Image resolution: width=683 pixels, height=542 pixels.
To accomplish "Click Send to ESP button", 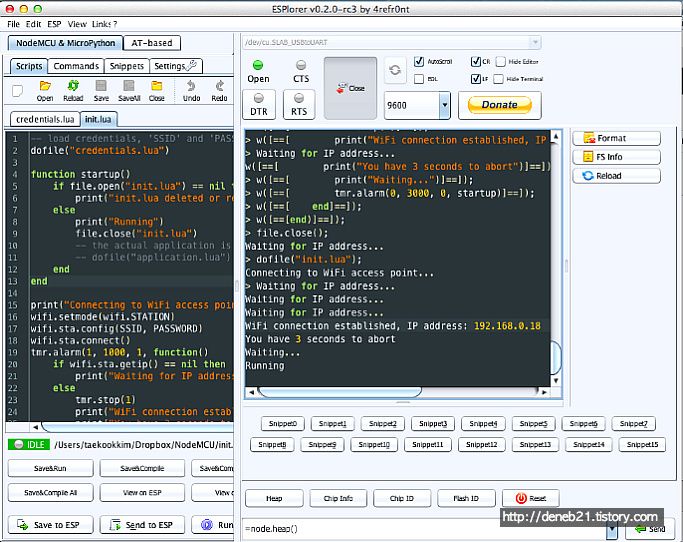I will tap(142, 525).
